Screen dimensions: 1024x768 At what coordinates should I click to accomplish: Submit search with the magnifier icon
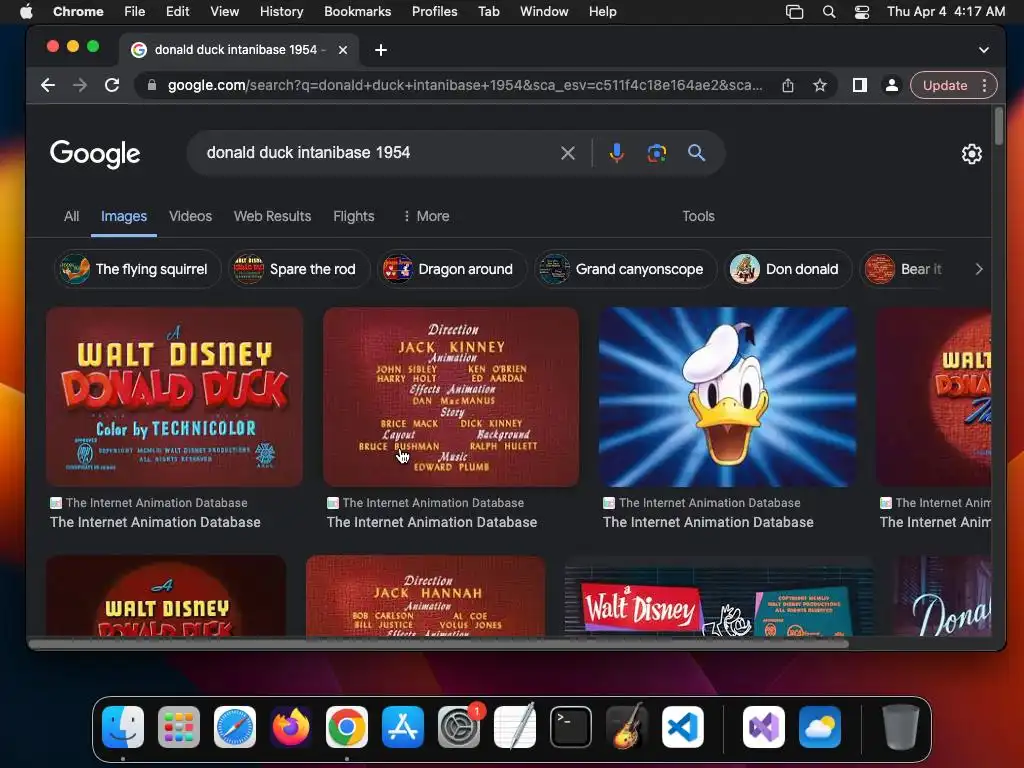click(x=697, y=153)
